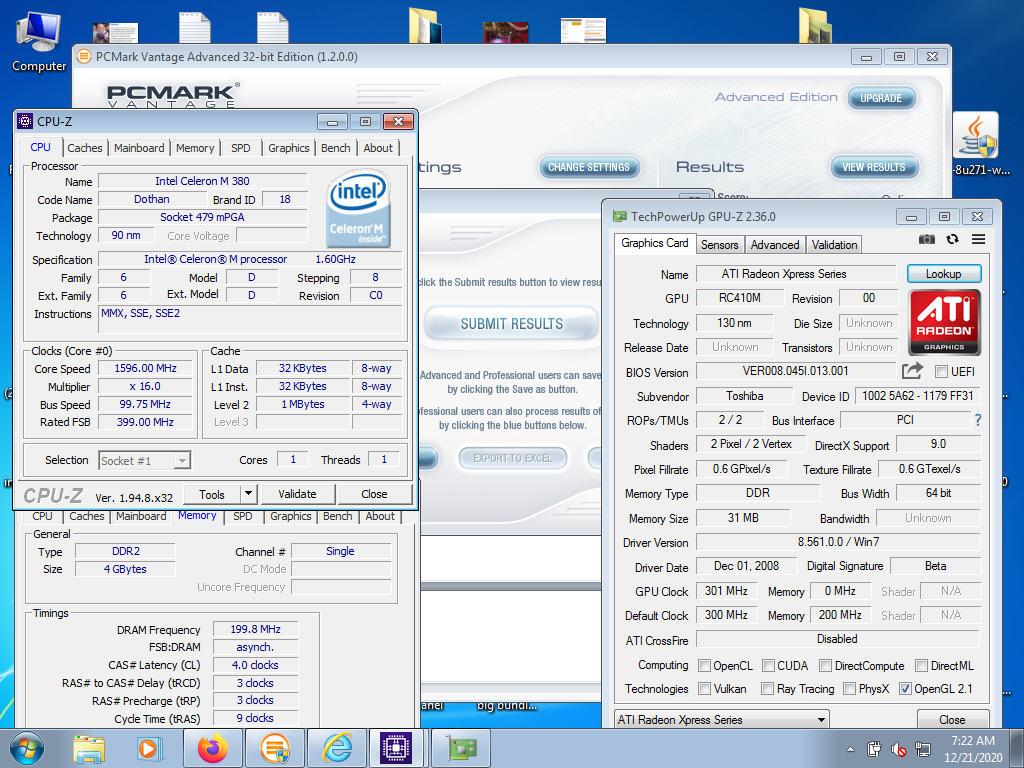Launch Windows Media Player from taskbar
Image resolution: width=1024 pixels, height=768 pixels.
coord(150,748)
